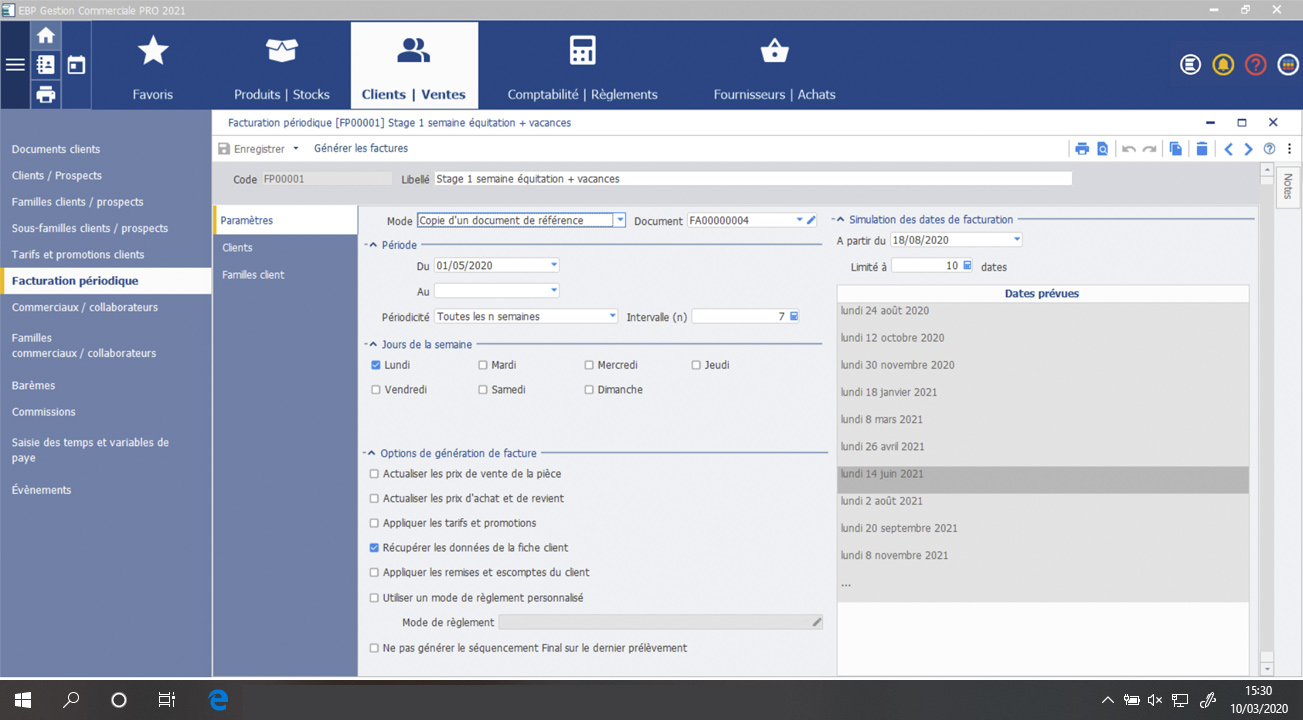1303x720 pixels.
Task: Open Windows Start menu
Action: coord(23,700)
